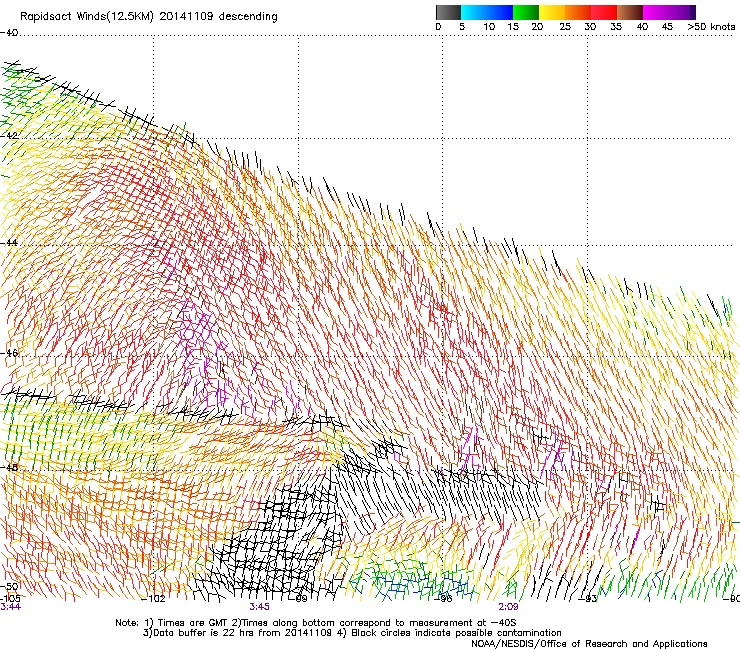Click the '>50 knots' legend label
The width and height of the screenshot is (740, 650).
(x=711, y=27)
